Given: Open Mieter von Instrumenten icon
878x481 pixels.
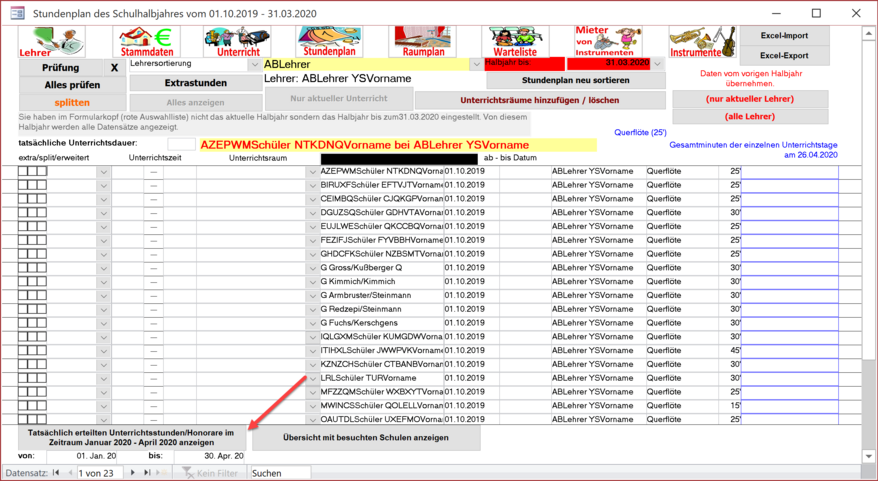Looking at the screenshot, I should coord(605,41).
